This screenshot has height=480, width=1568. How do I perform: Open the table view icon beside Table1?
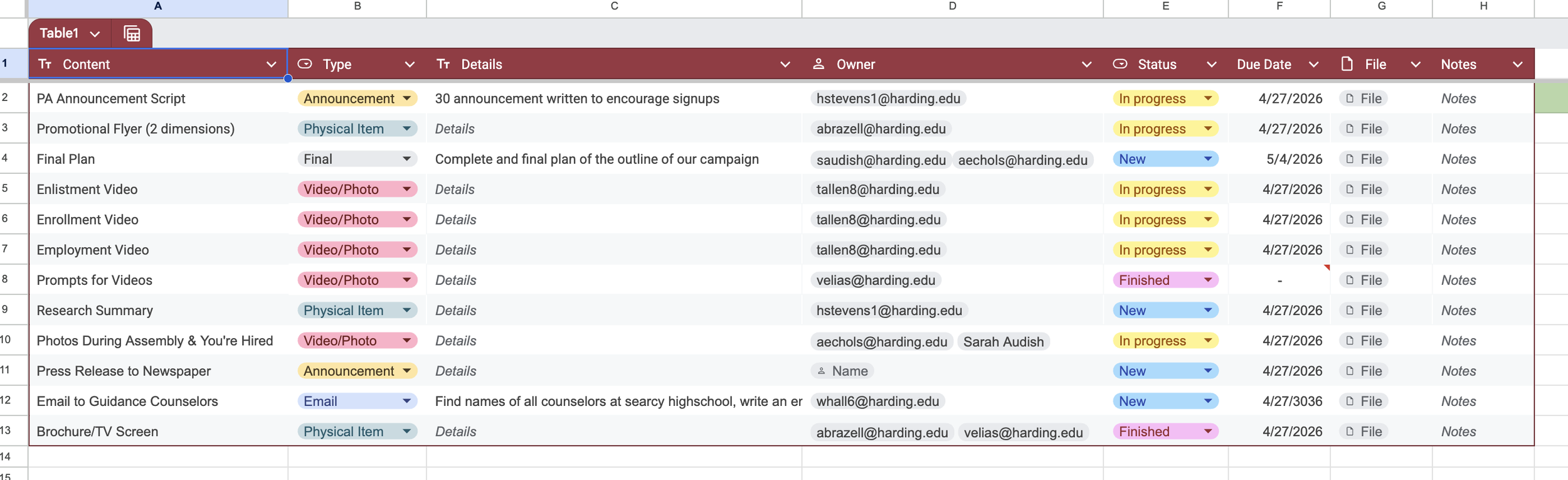pos(132,33)
